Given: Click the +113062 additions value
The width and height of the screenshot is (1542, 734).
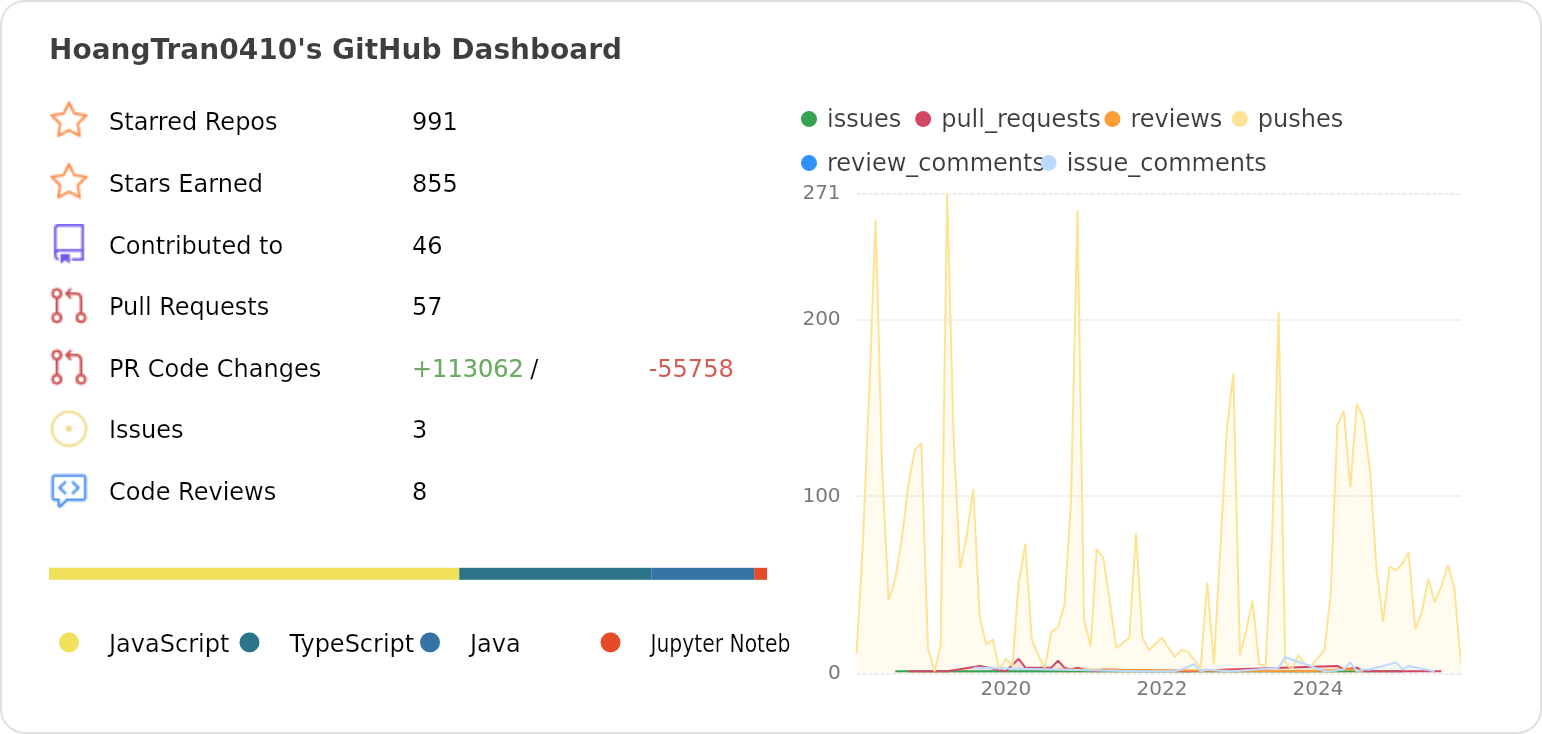Looking at the screenshot, I should click(x=464, y=368).
